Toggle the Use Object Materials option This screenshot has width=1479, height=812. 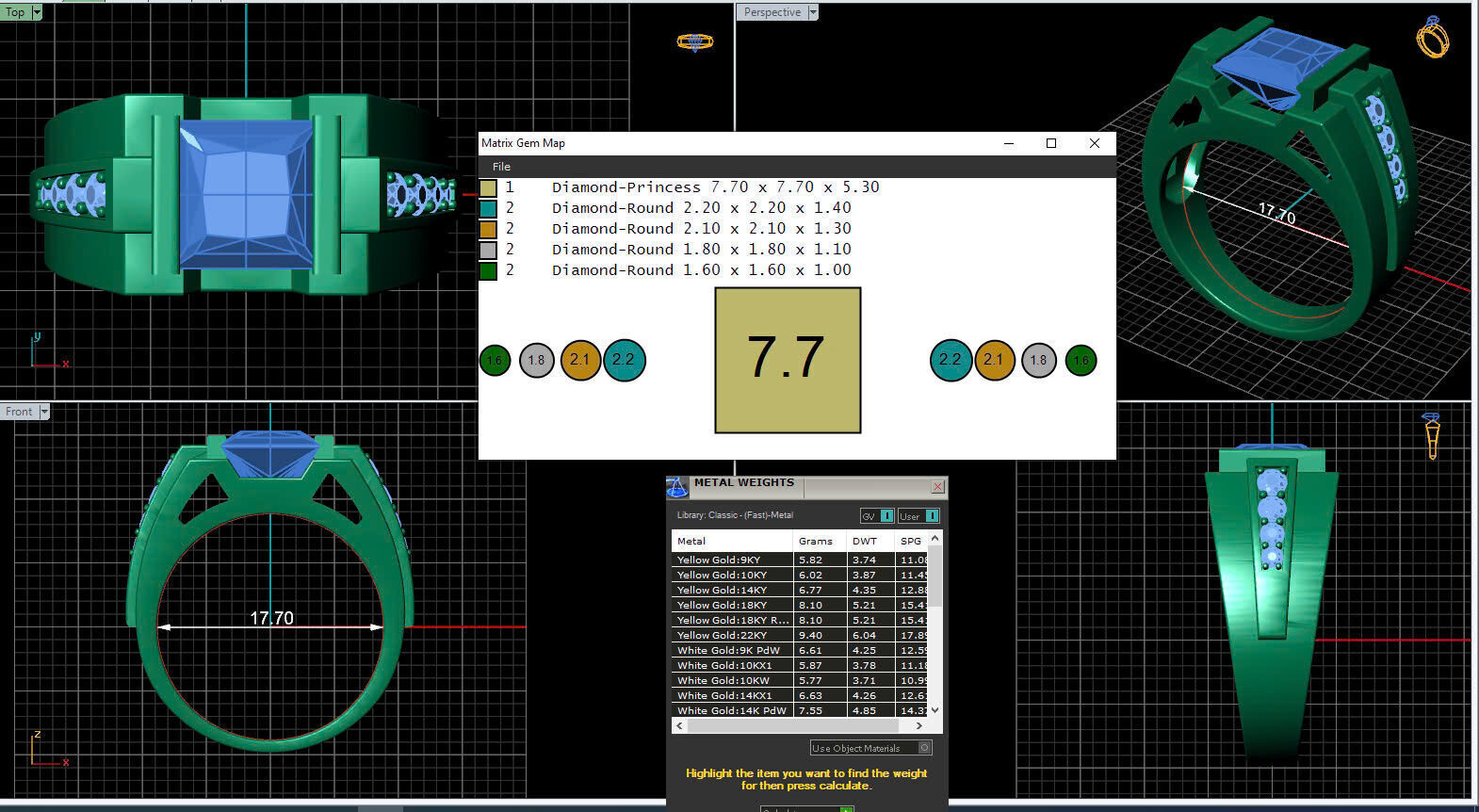(871, 748)
